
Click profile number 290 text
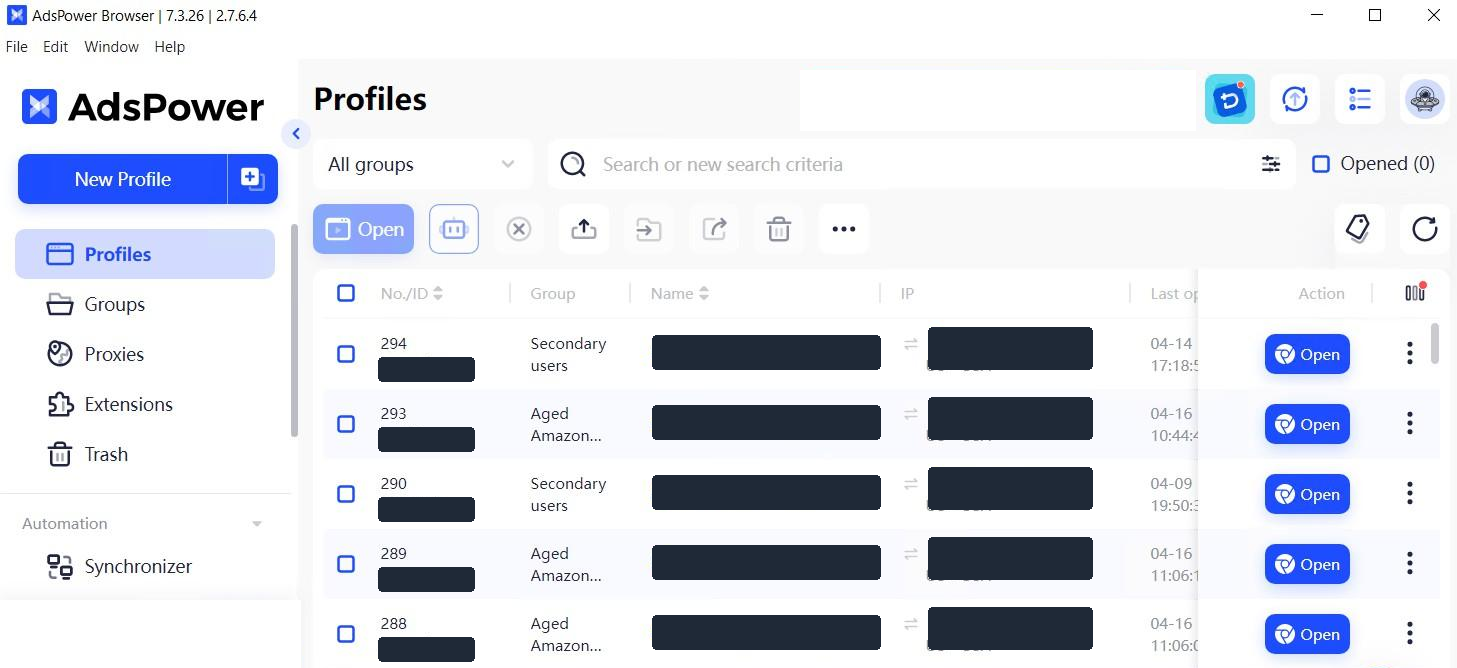(x=394, y=483)
